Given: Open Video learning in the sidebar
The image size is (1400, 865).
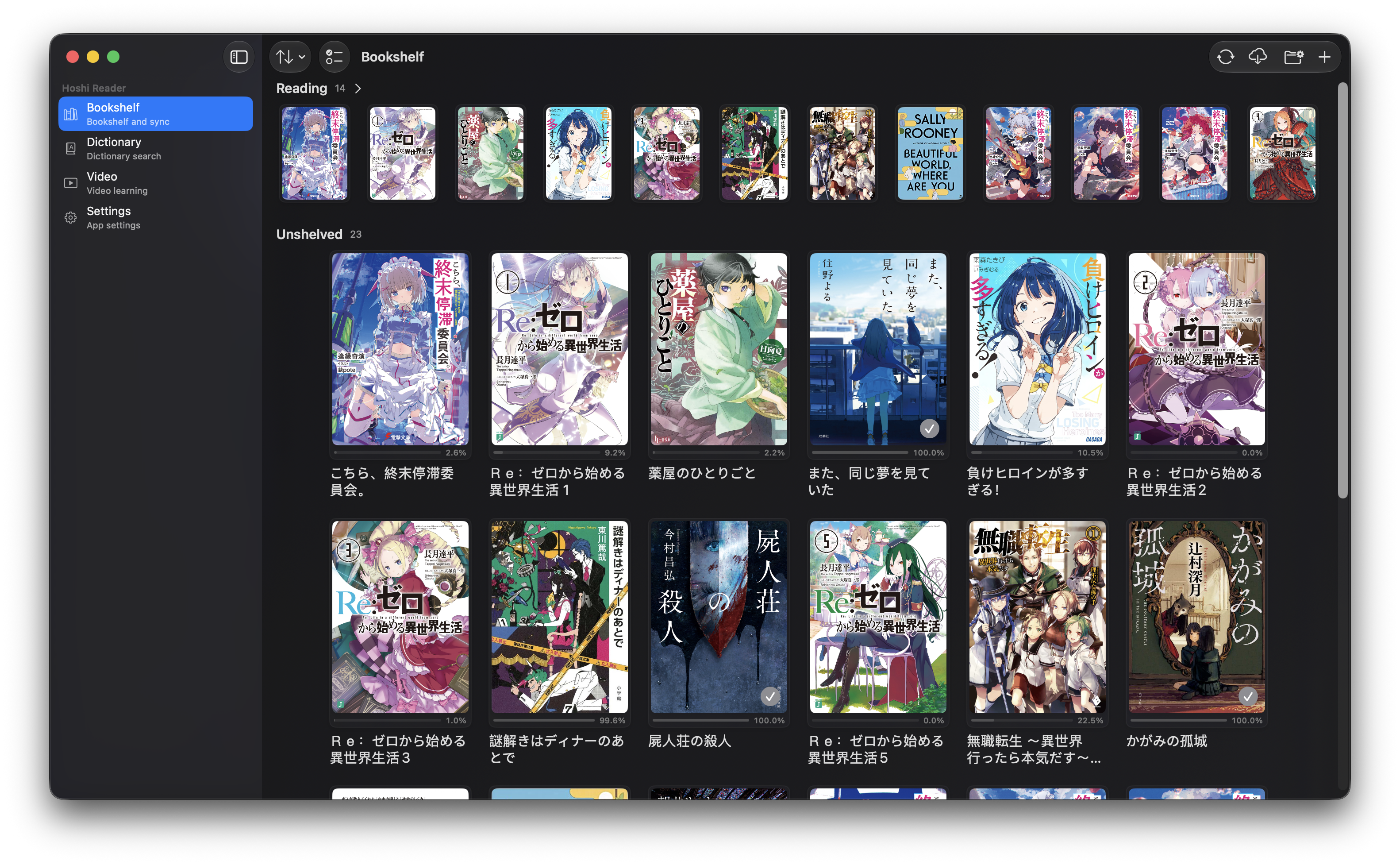Looking at the screenshot, I should pos(155,183).
